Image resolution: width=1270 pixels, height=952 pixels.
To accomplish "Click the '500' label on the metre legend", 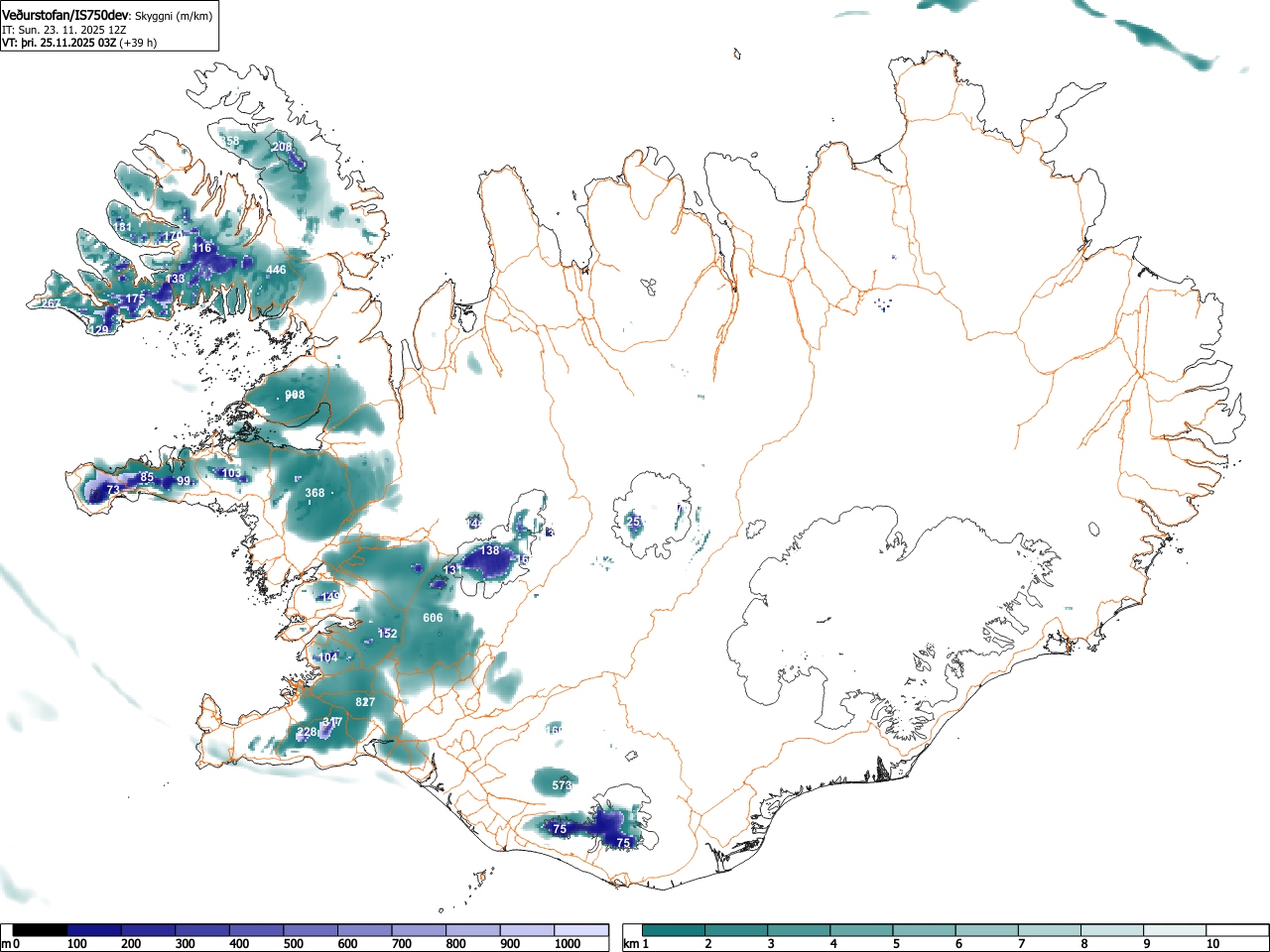I will click(x=294, y=944).
